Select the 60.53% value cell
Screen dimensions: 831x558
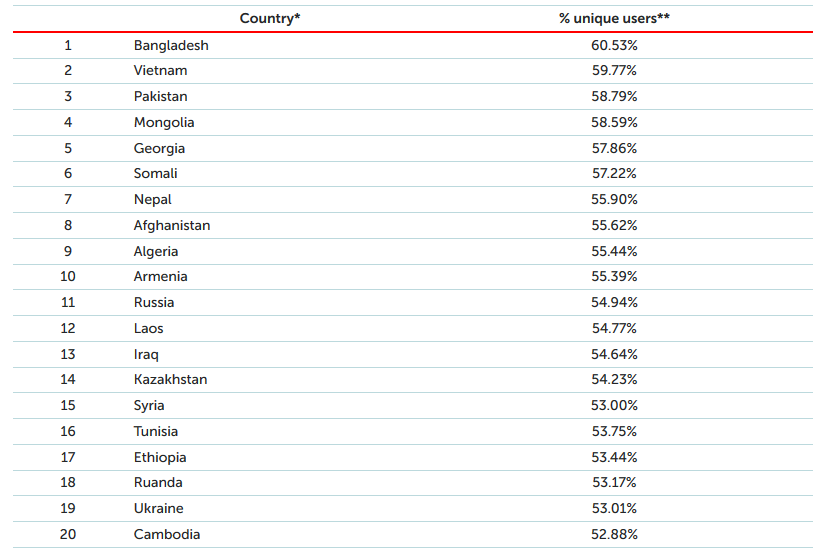coord(614,45)
